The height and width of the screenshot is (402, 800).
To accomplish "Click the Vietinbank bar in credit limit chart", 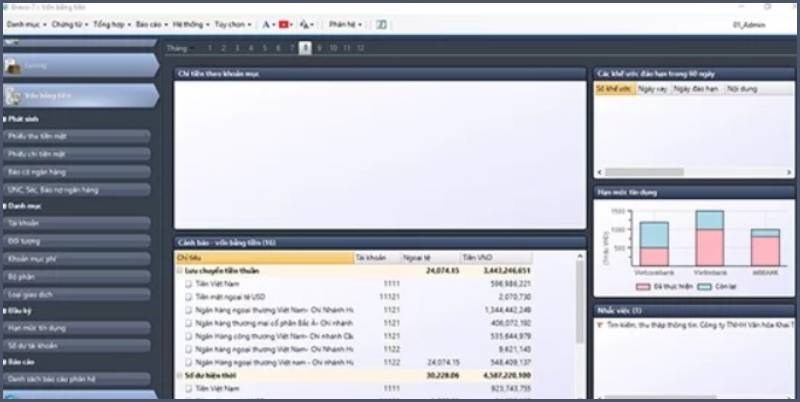I will (710, 238).
